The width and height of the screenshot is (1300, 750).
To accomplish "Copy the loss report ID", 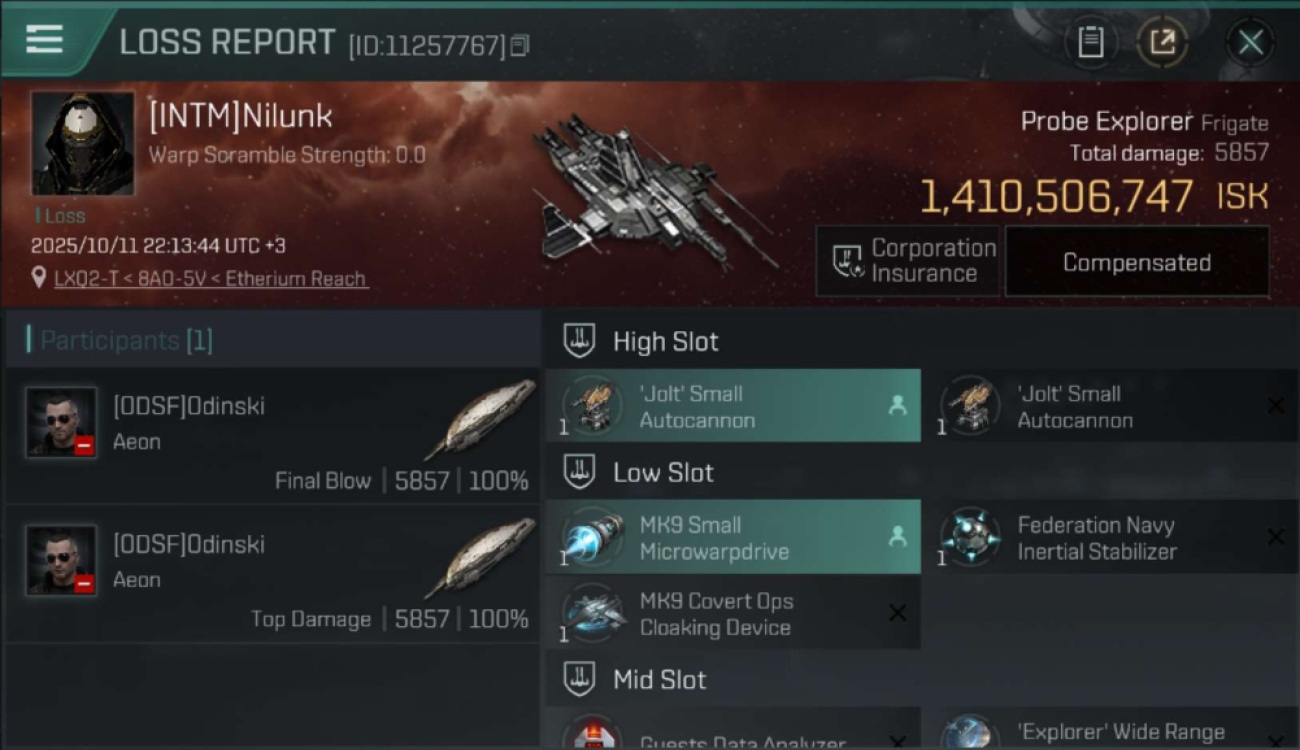I will pos(519,45).
